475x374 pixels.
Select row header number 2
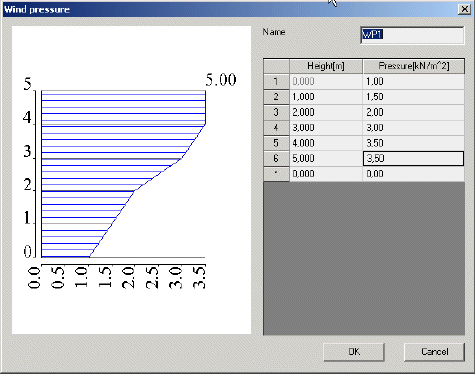point(276,97)
